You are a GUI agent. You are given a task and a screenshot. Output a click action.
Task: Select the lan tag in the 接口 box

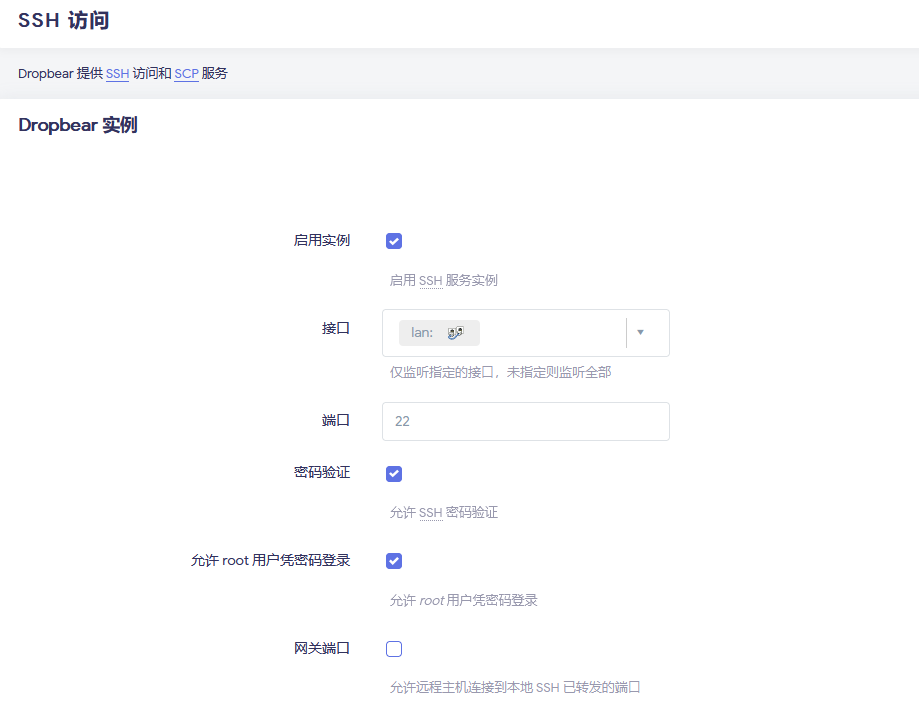pos(424,333)
